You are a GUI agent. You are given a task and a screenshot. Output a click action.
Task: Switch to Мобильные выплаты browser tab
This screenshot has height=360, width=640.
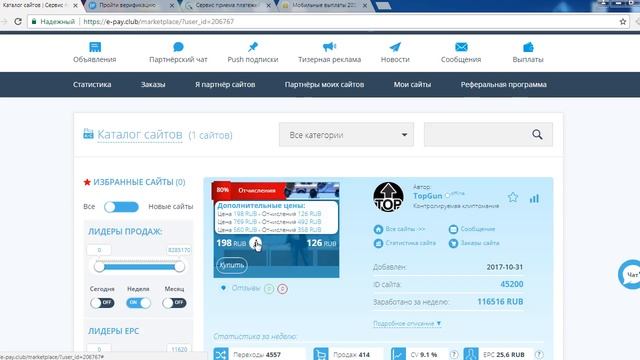tap(323, 5)
